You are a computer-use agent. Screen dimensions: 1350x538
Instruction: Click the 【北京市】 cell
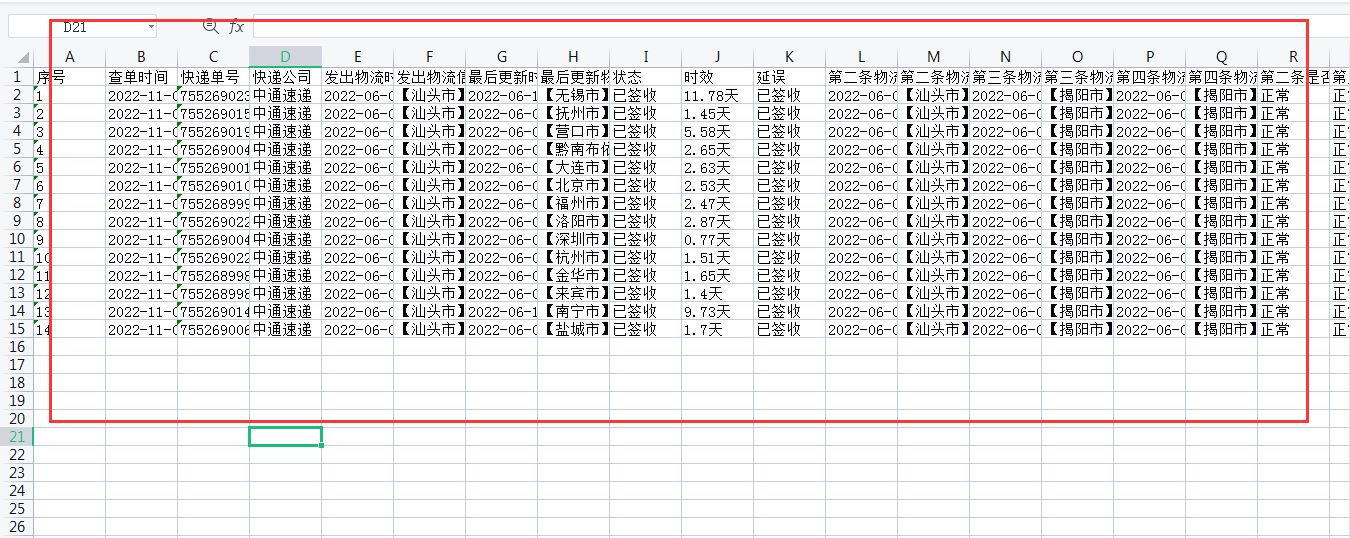click(573, 185)
